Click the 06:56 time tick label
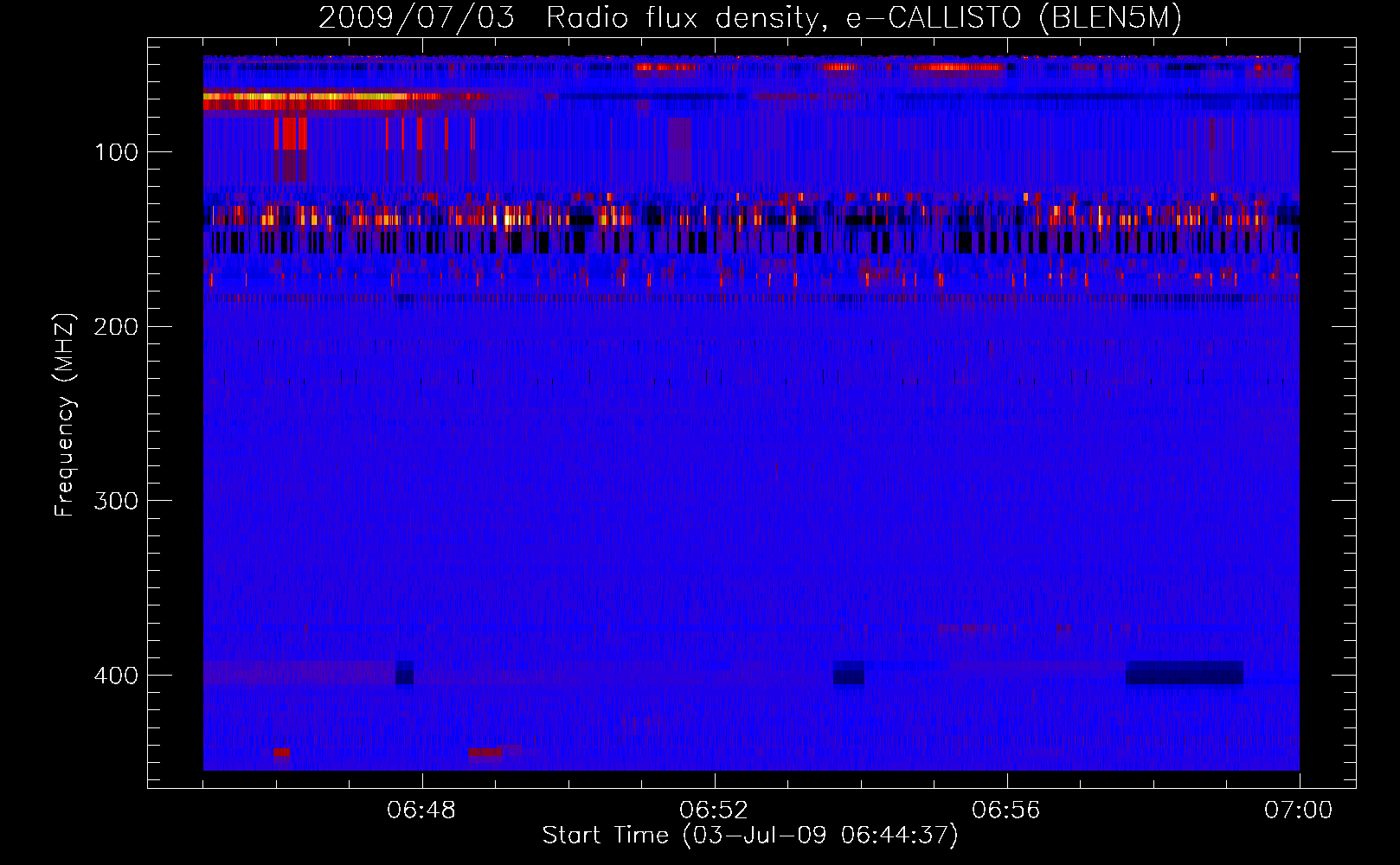The width and height of the screenshot is (1400, 865). [x=1006, y=811]
